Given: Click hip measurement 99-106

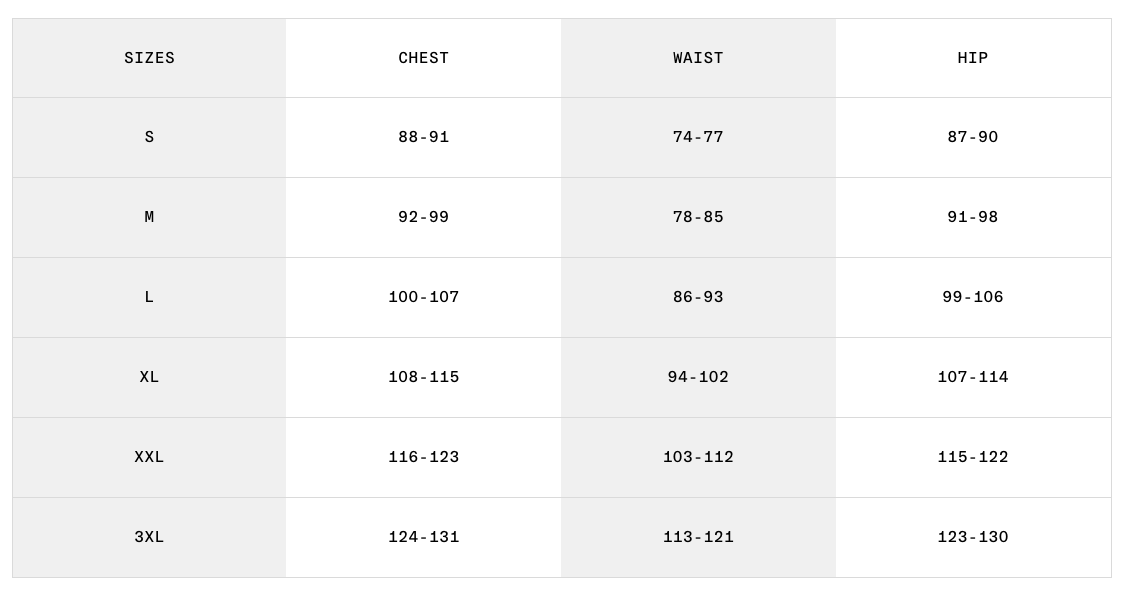Looking at the screenshot, I should pos(973,297).
